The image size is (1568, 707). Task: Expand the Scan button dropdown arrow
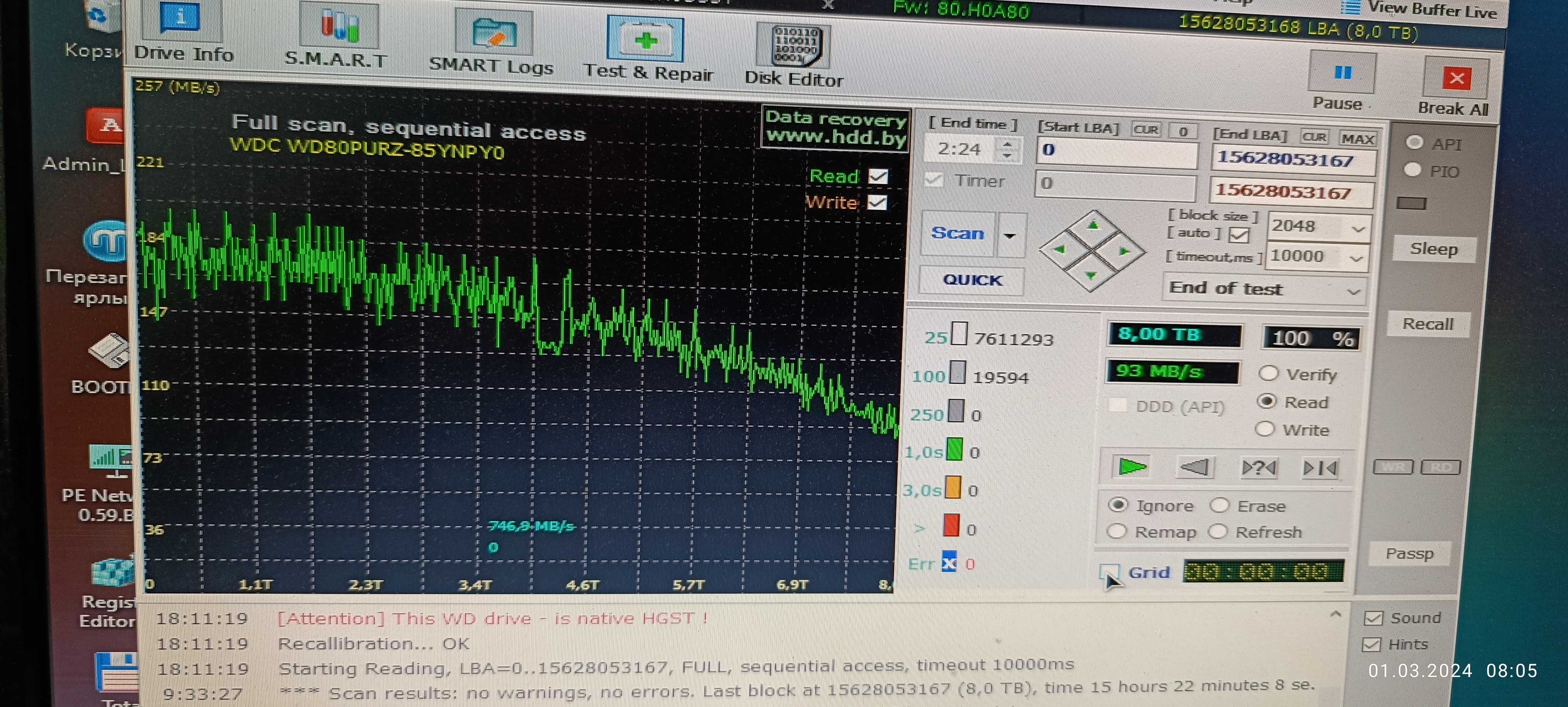[x=1010, y=236]
